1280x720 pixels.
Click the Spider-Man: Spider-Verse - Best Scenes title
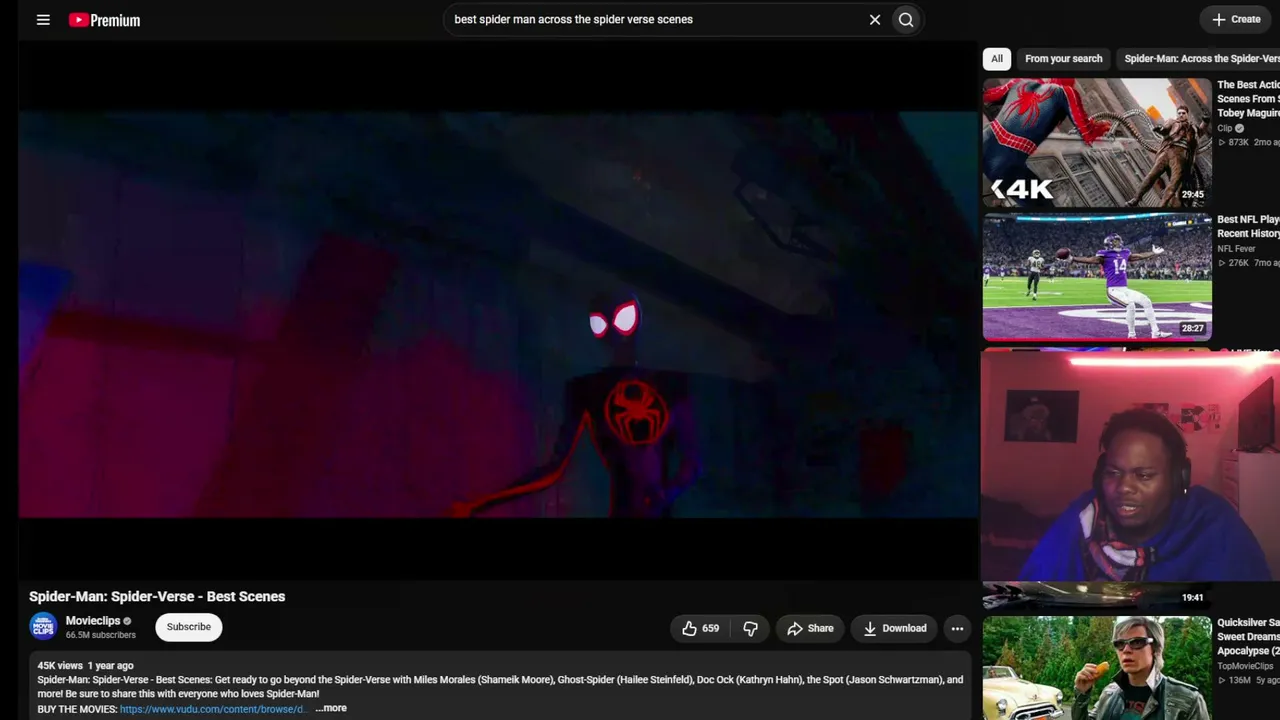157,596
